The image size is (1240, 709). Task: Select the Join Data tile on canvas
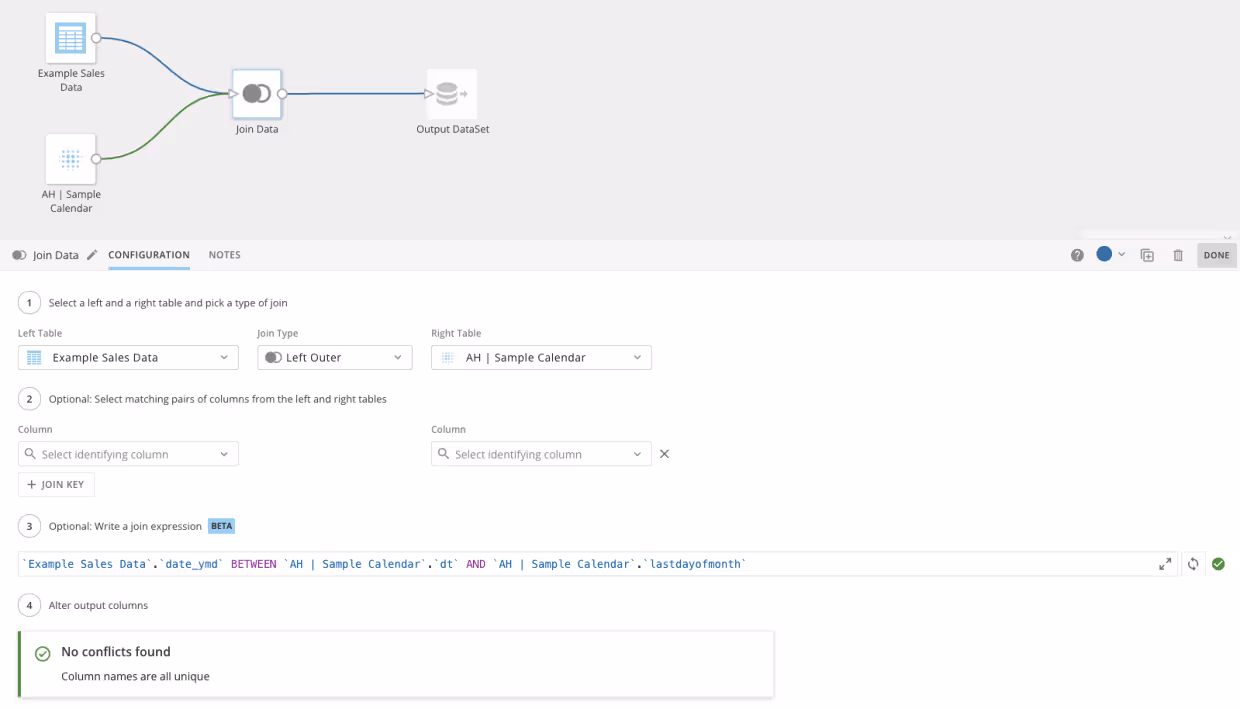[257, 94]
